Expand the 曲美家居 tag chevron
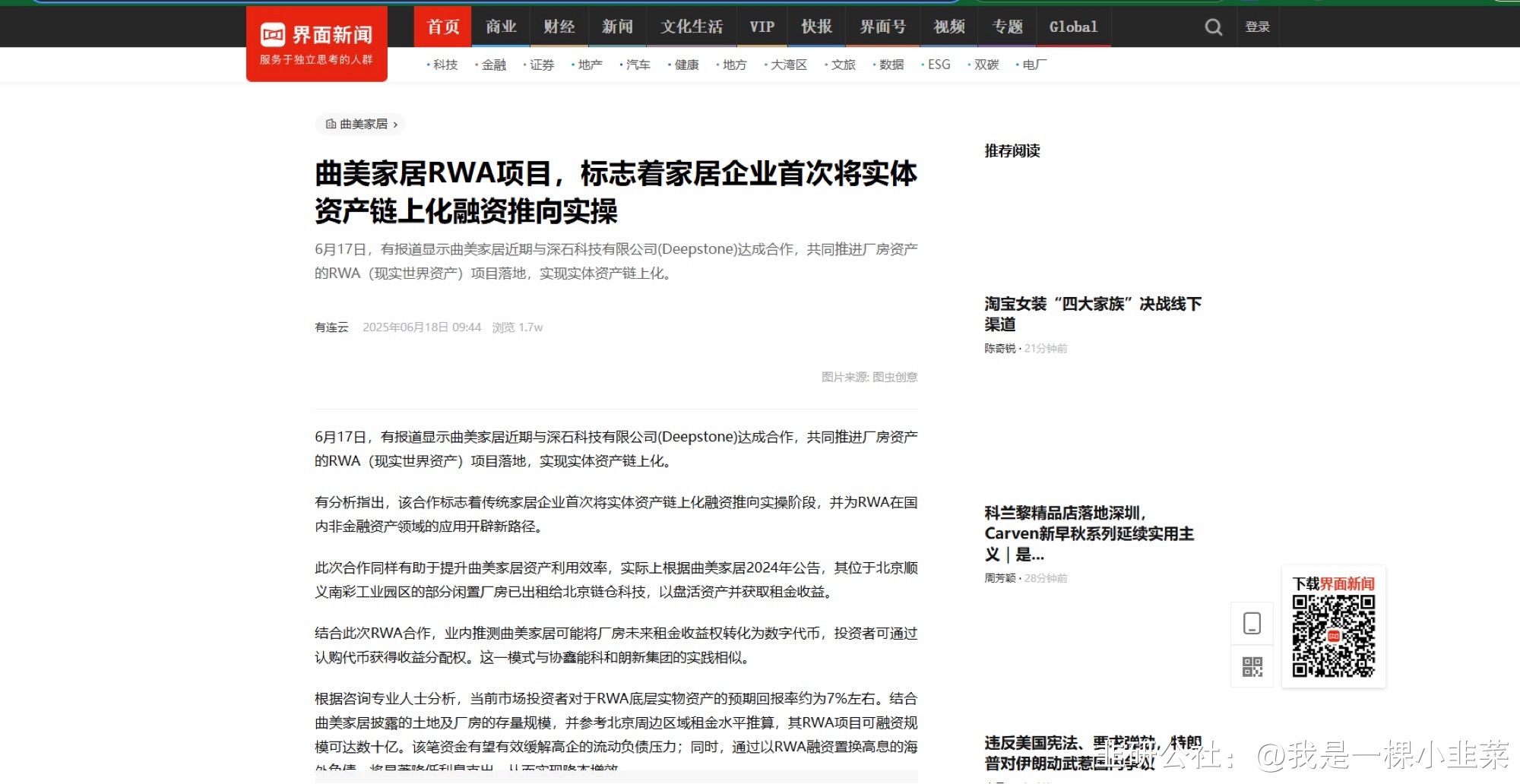Image resolution: width=1520 pixels, height=784 pixels. [395, 125]
